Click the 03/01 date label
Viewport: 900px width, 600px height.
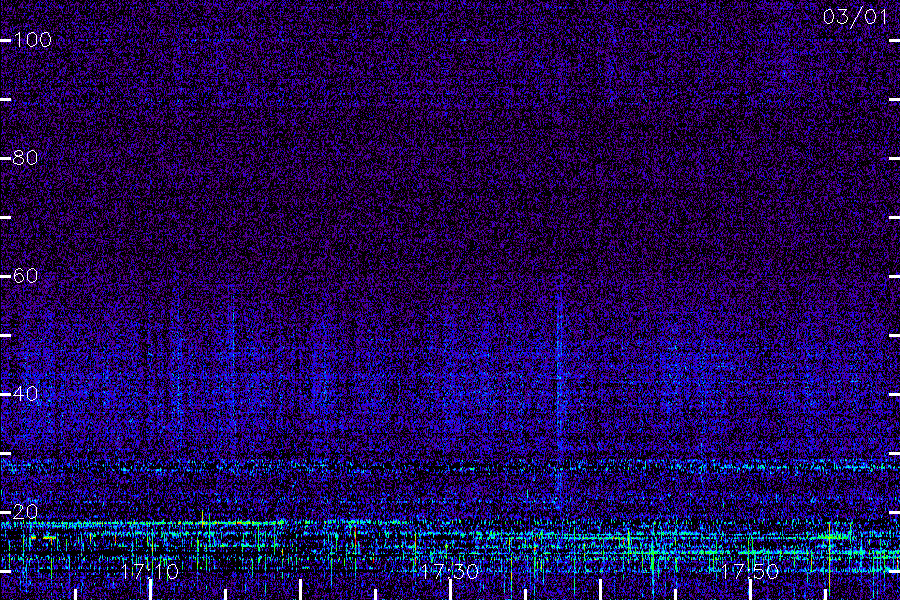point(855,17)
